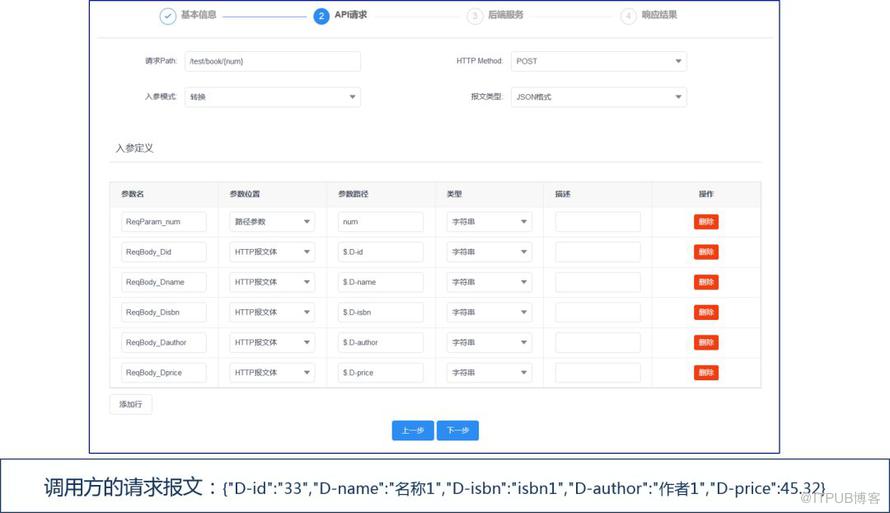This screenshot has width=890, height=513.
Task: Open the 路径参数 position dropdown for ReqParam_num
Action: 272,222
